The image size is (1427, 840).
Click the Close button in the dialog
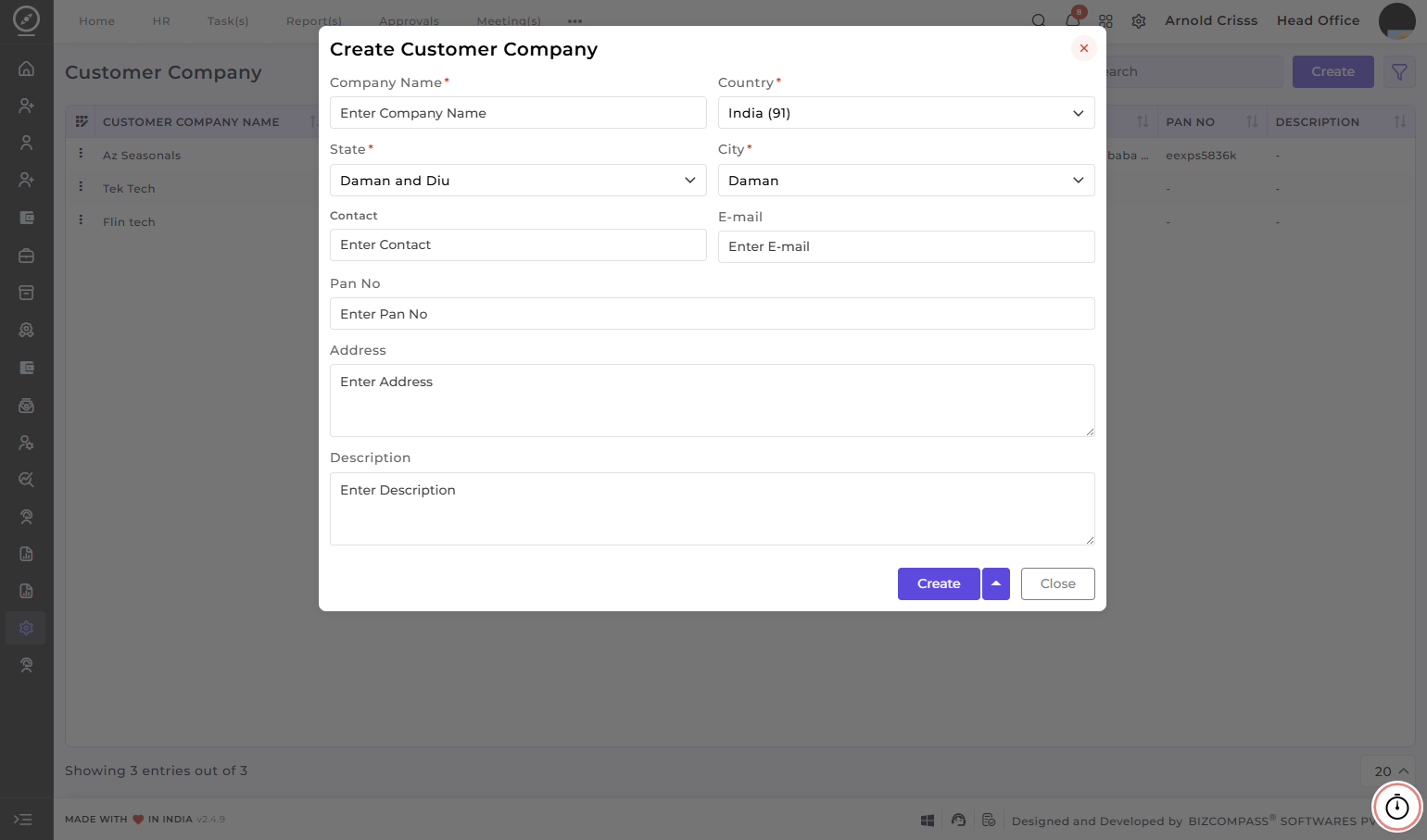[1058, 583]
